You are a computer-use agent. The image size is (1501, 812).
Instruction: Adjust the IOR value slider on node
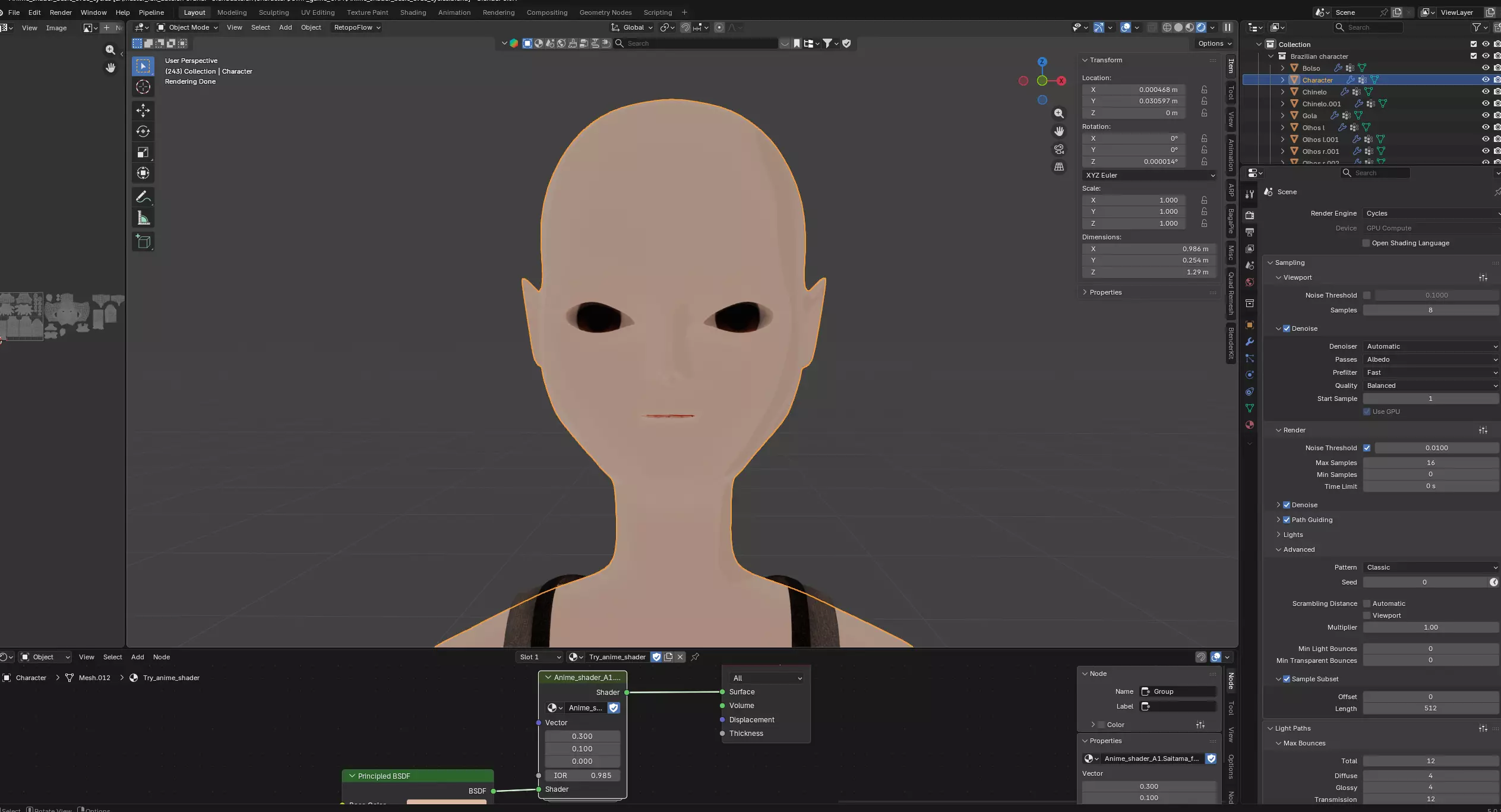pyautogui.click(x=583, y=776)
